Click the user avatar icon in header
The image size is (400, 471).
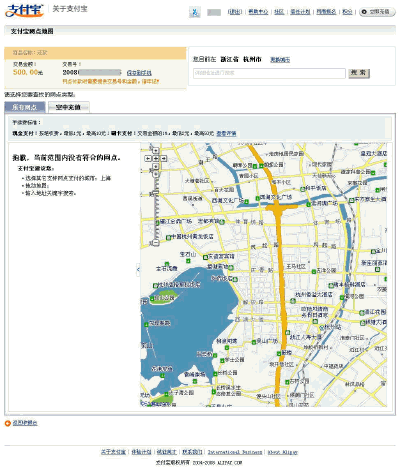(195, 12)
